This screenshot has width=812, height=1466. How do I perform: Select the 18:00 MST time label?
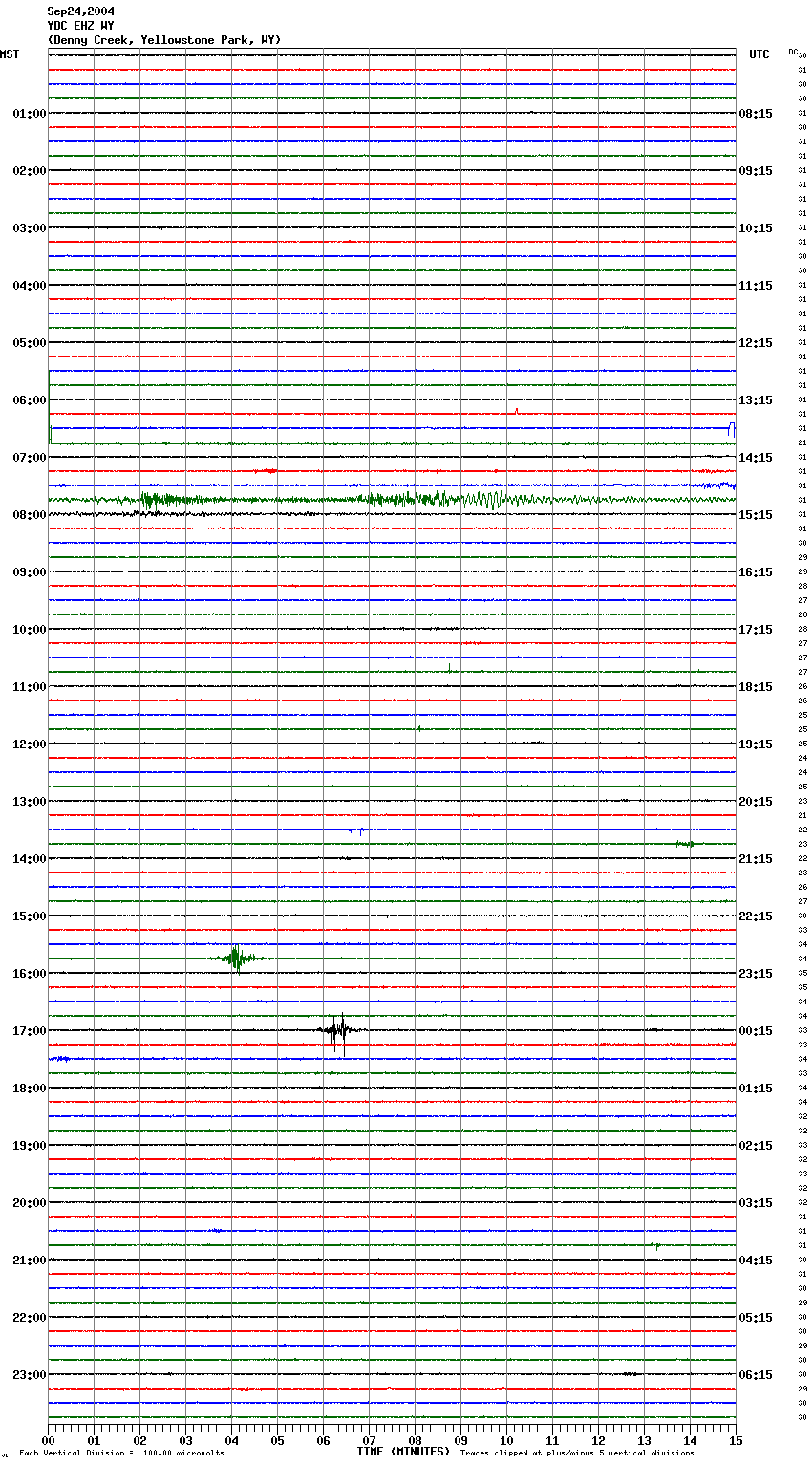pos(30,1089)
